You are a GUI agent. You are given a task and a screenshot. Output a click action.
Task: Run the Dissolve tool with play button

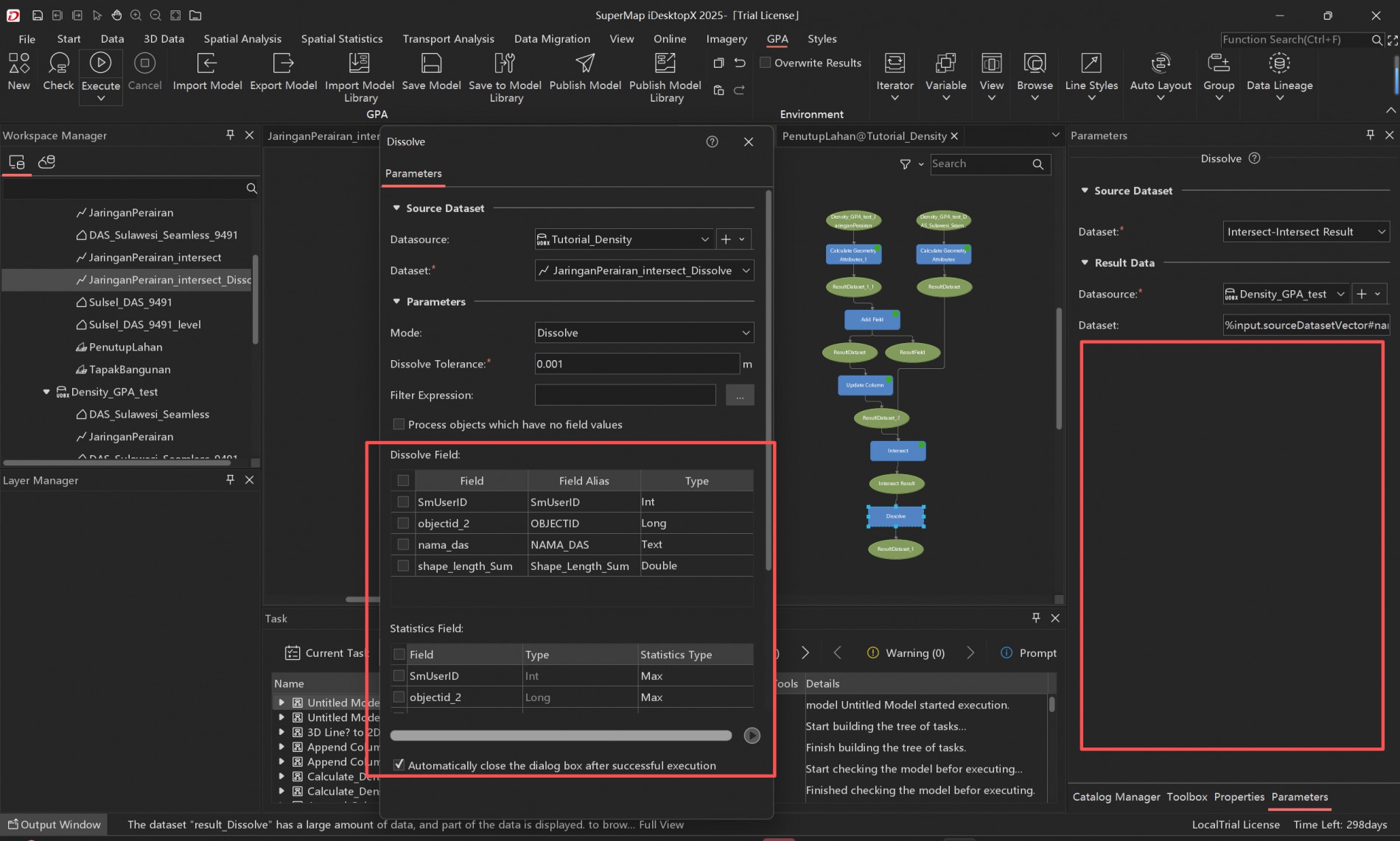coord(752,736)
